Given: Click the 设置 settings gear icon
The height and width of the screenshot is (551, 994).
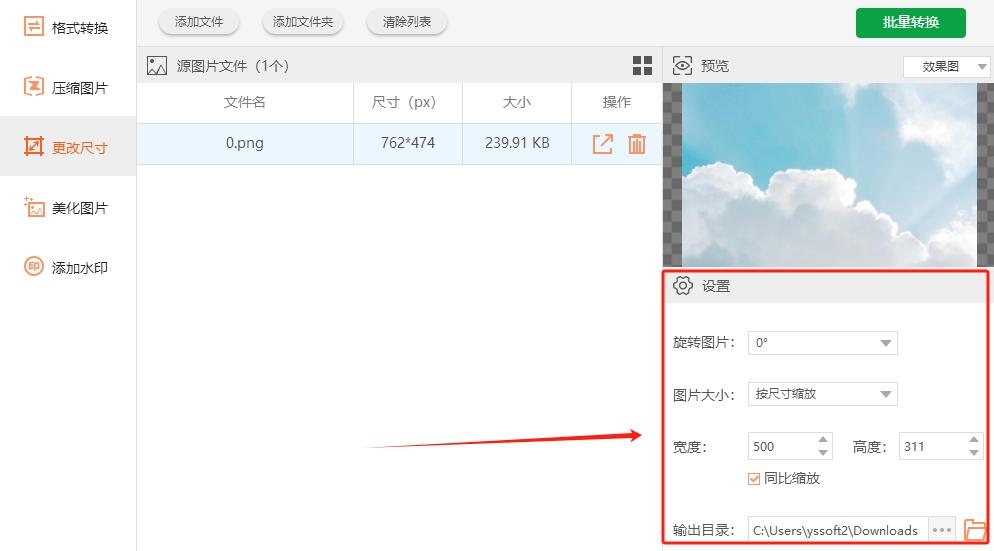Looking at the screenshot, I should pos(683,286).
